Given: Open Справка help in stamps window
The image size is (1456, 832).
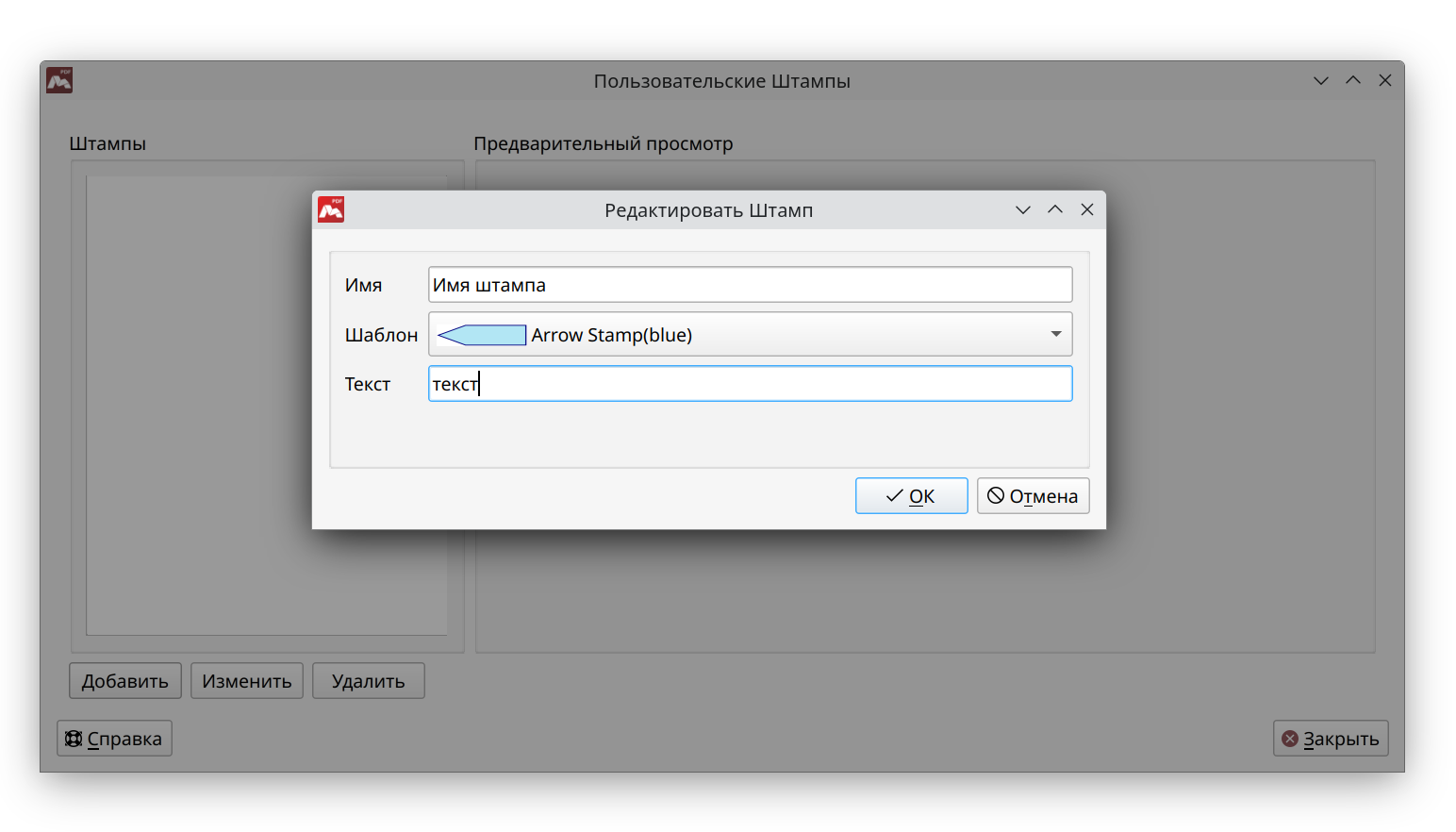Looking at the screenshot, I should [114, 739].
